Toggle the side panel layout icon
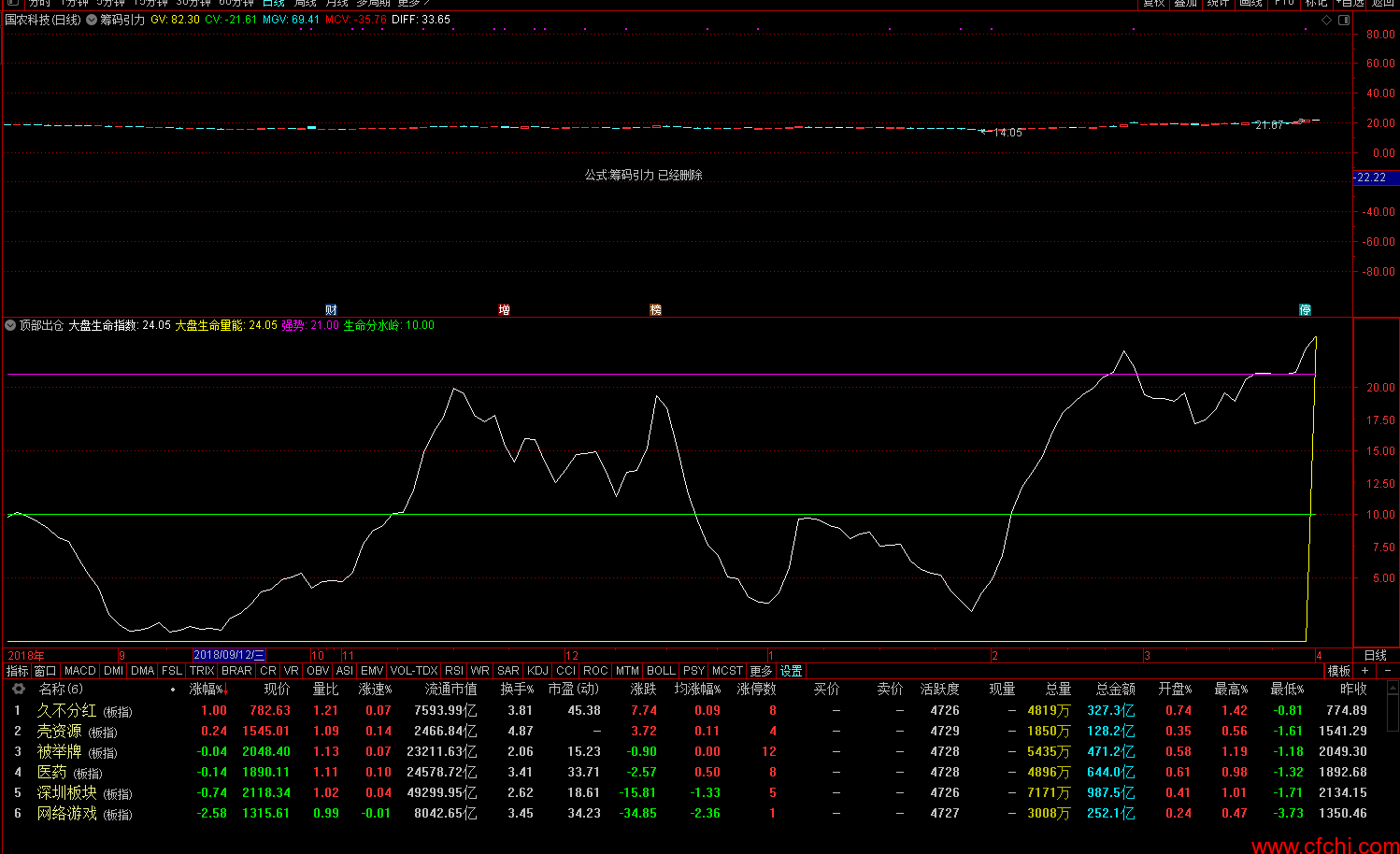 (x=1343, y=20)
